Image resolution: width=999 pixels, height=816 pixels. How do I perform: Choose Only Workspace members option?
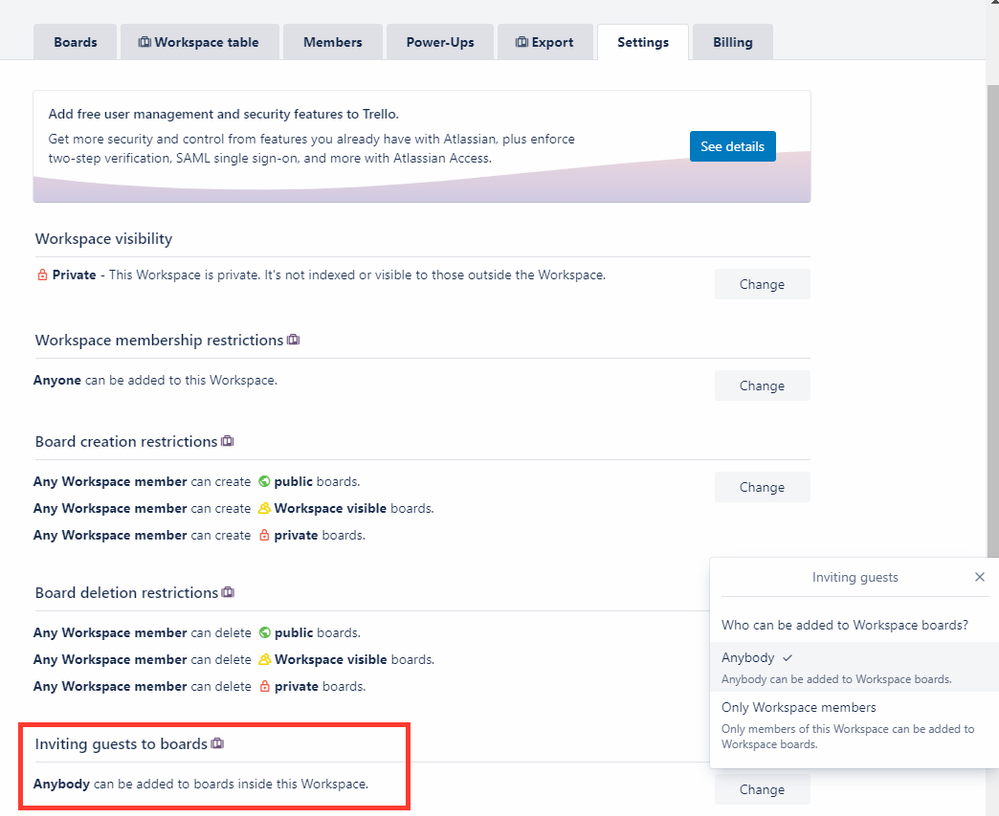[854, 725]
